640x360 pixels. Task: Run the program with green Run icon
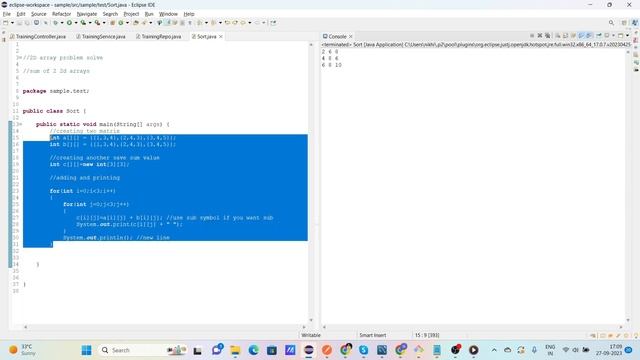point(69,23)
